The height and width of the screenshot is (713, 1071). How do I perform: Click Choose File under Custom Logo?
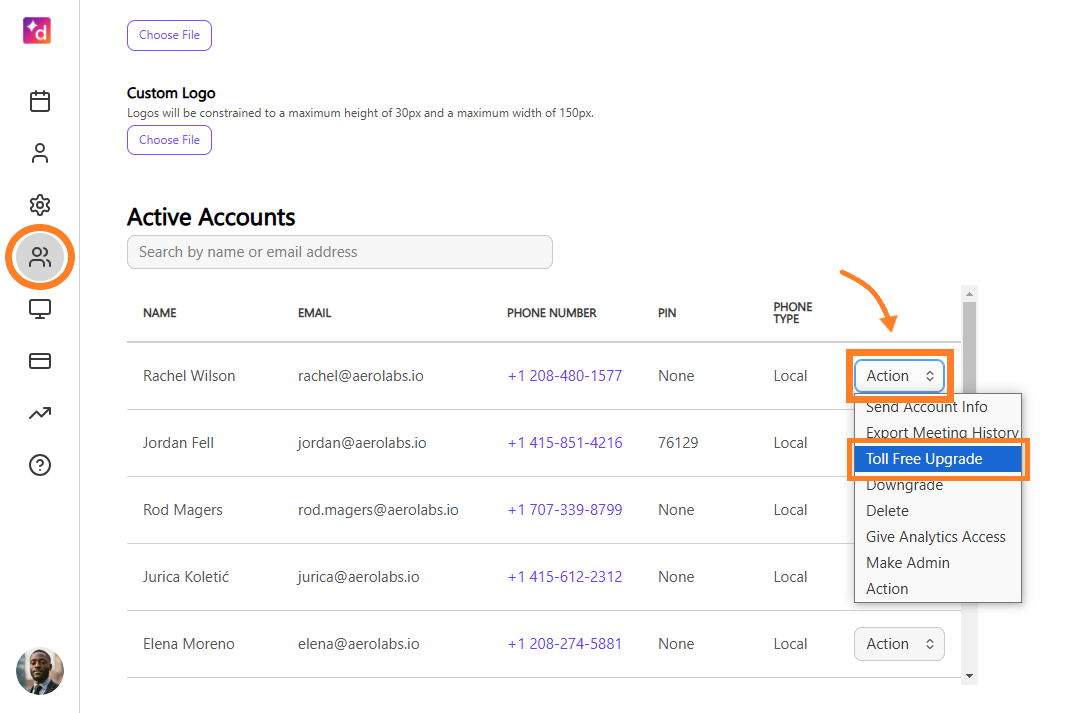point(169,140)
